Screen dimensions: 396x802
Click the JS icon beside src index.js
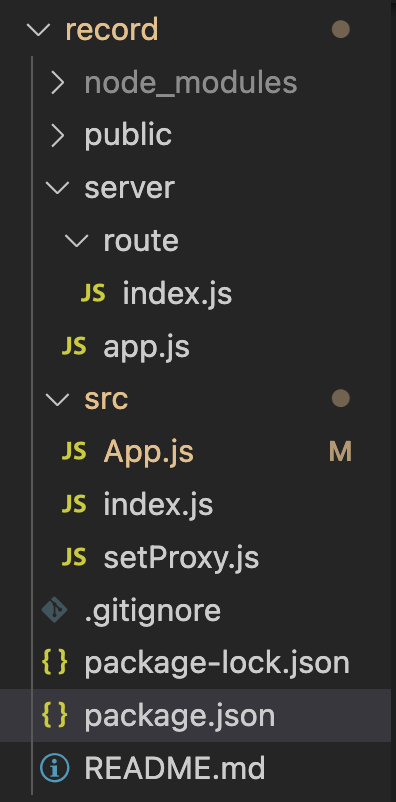74,504
